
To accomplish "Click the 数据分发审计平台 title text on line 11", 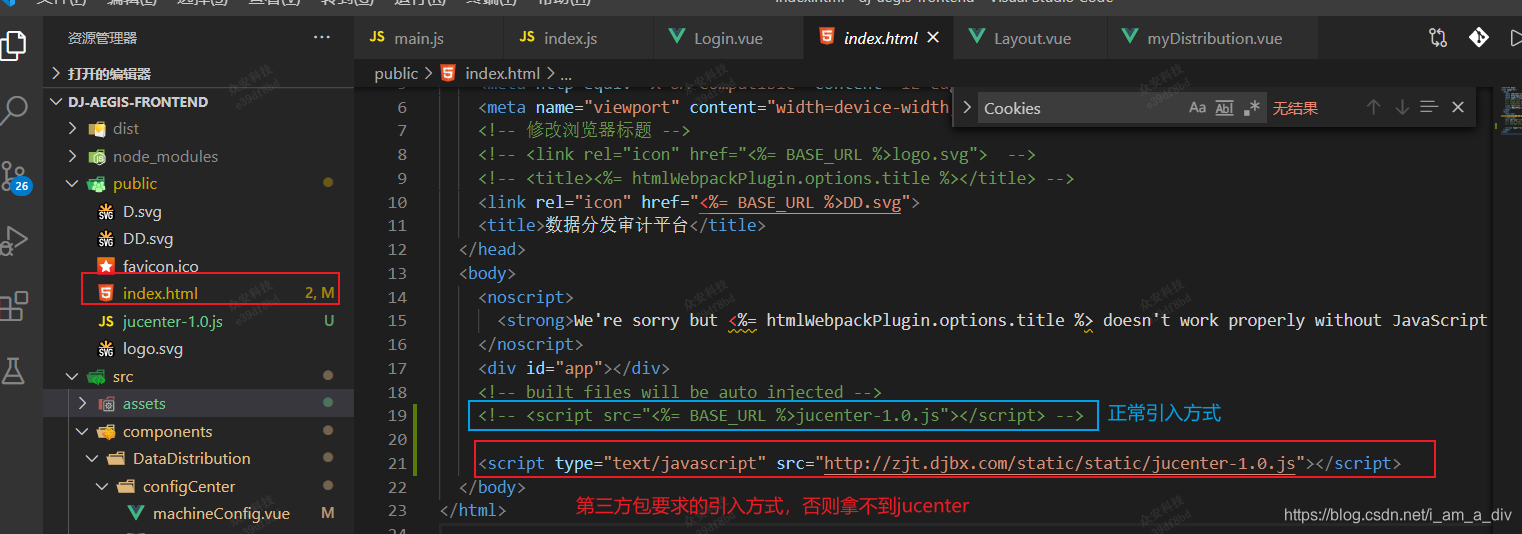I will coord(616,225).
